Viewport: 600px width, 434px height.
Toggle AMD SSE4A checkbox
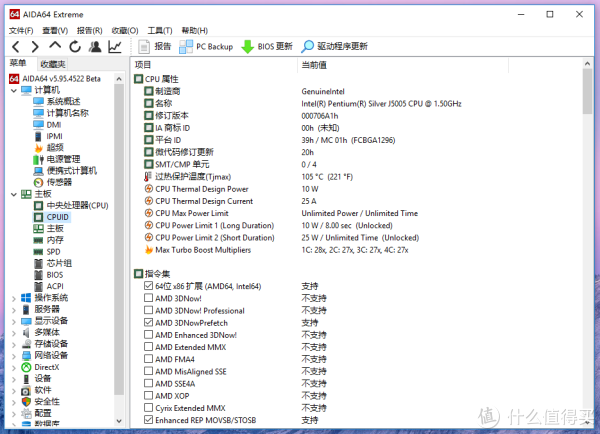point(148,383)
